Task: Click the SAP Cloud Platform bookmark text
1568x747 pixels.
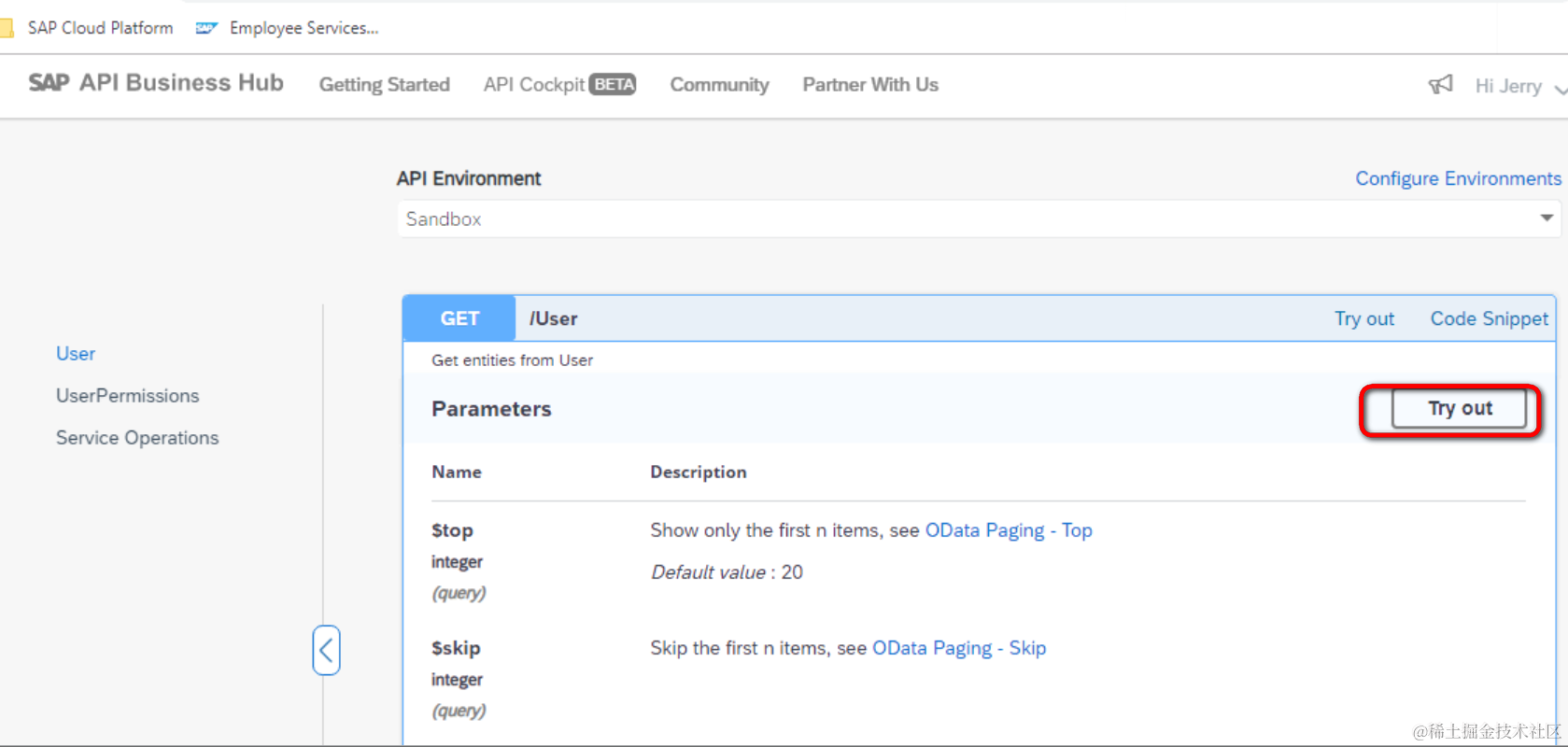Action: click(x=100, y=28)
